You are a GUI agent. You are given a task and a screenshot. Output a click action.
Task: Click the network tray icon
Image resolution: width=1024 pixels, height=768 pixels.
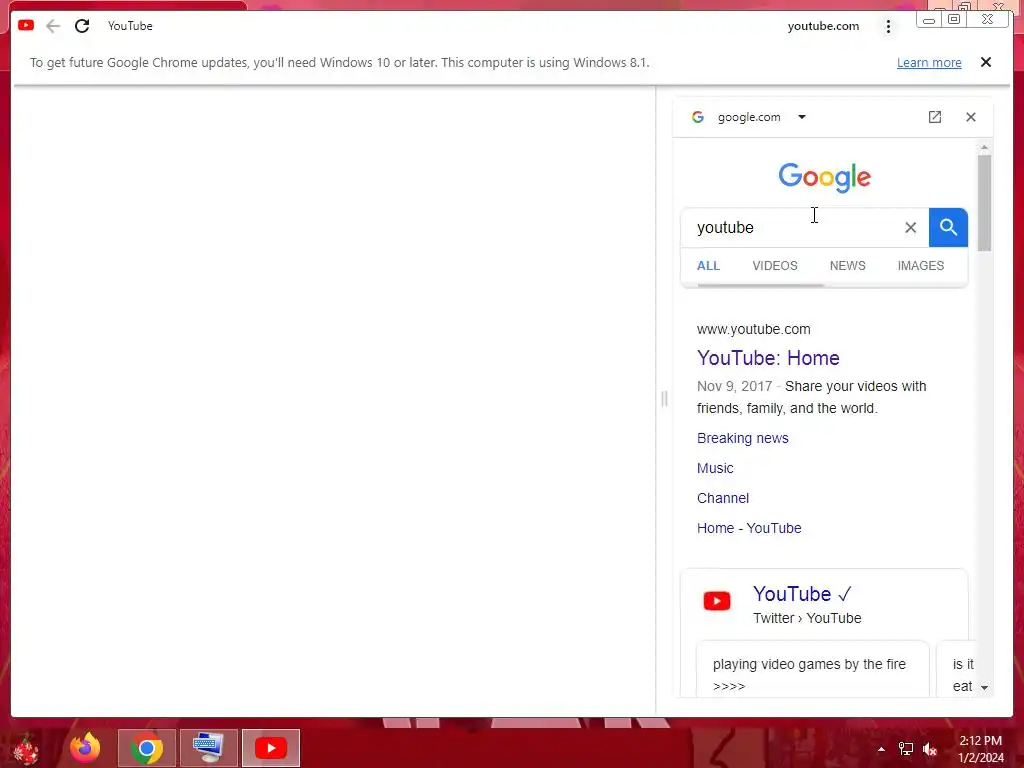[x=906, y=749]
